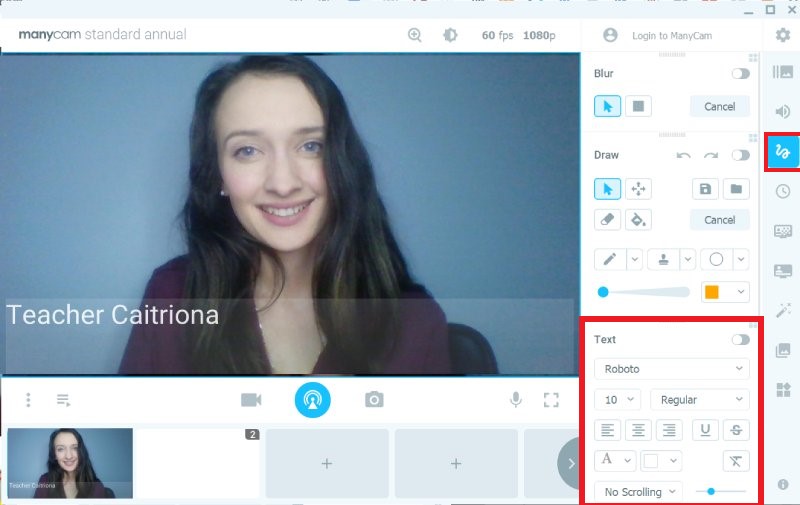Image resolution: width=800 pixels, height=505 pixels.
Task: Open ManyCam settings gear
Action: click(783, 35)
